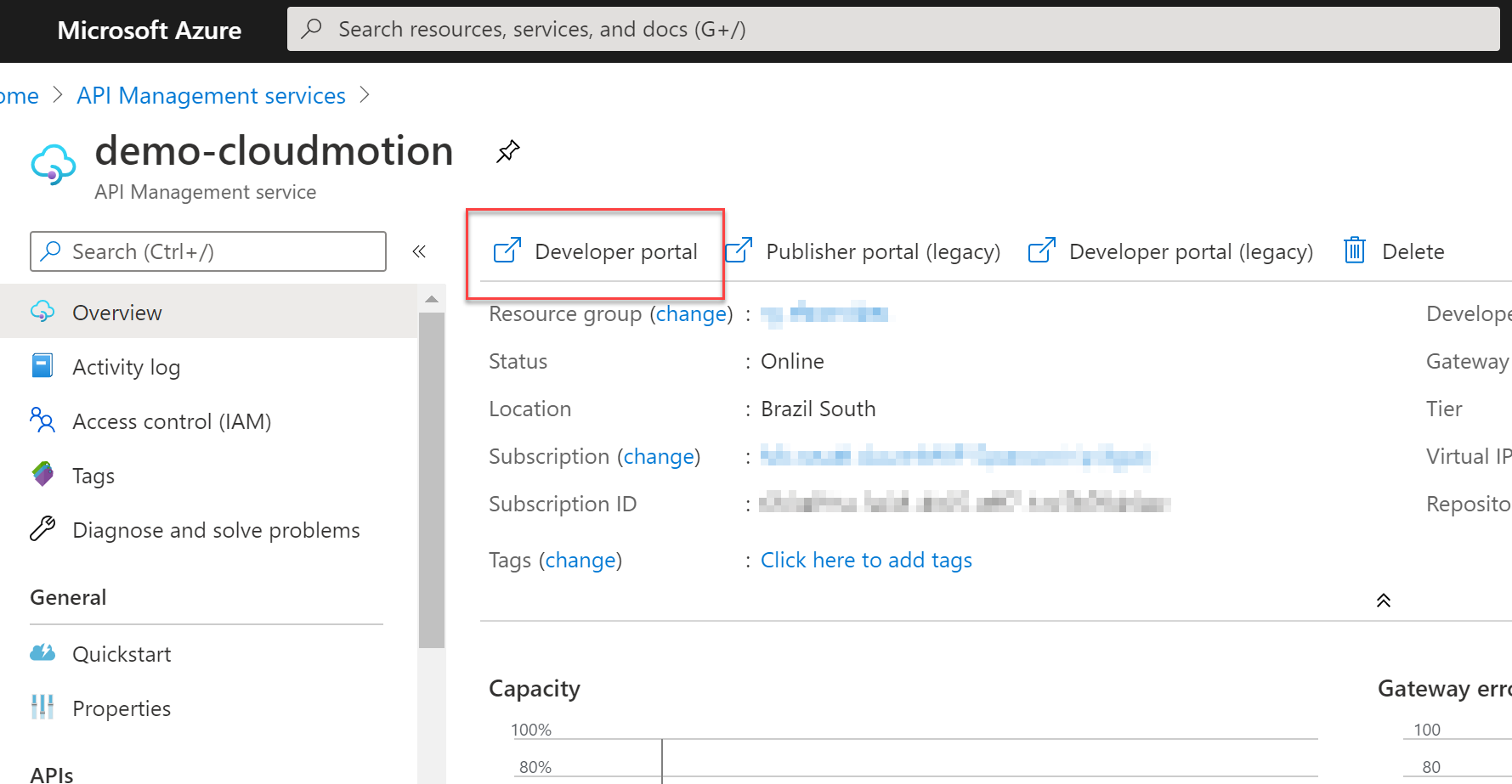Viewport: 1512px width, 784px height.
Task: Click the 'APIs' section header
Action: coord(52,774)
